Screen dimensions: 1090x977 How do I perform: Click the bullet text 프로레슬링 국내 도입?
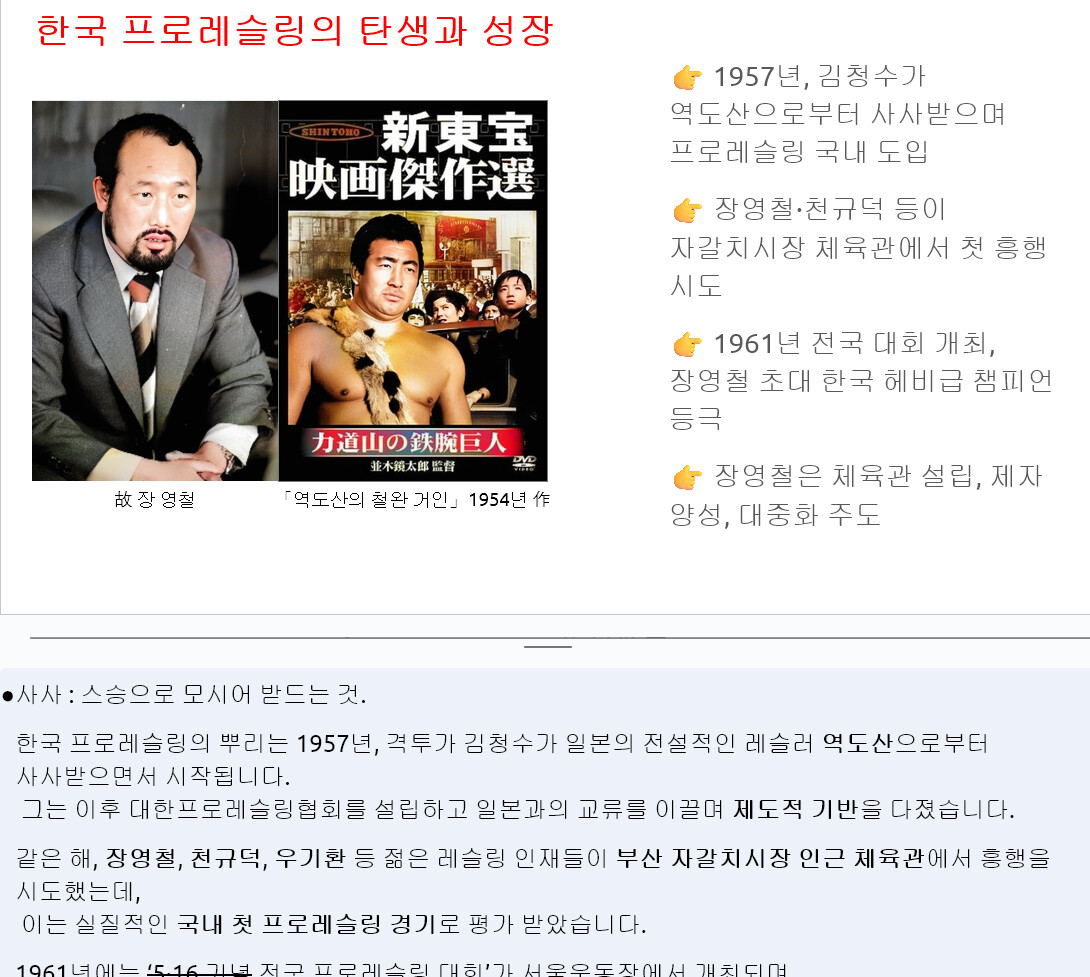click(799, 152)
